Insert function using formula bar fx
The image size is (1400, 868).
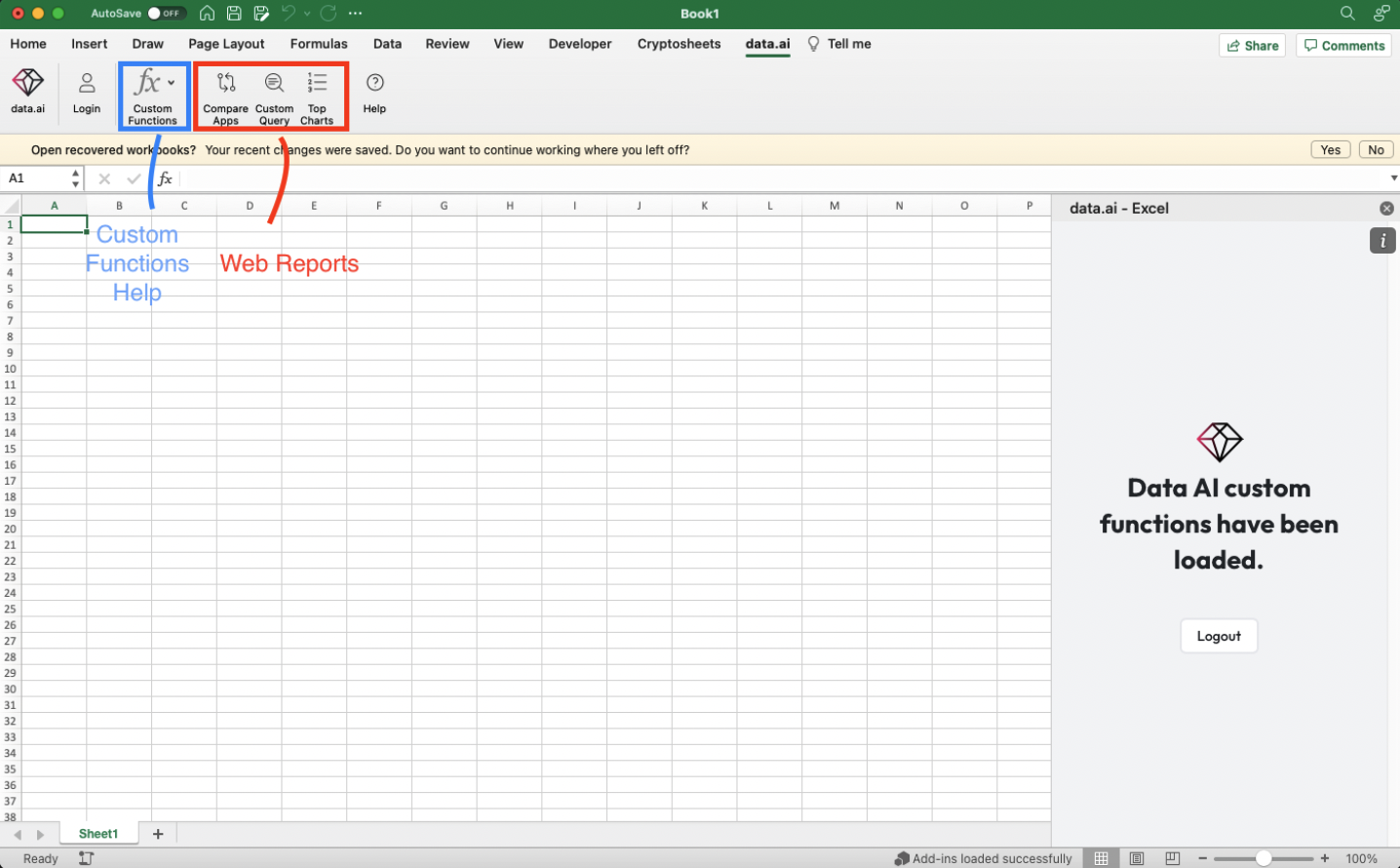[165, 178]
